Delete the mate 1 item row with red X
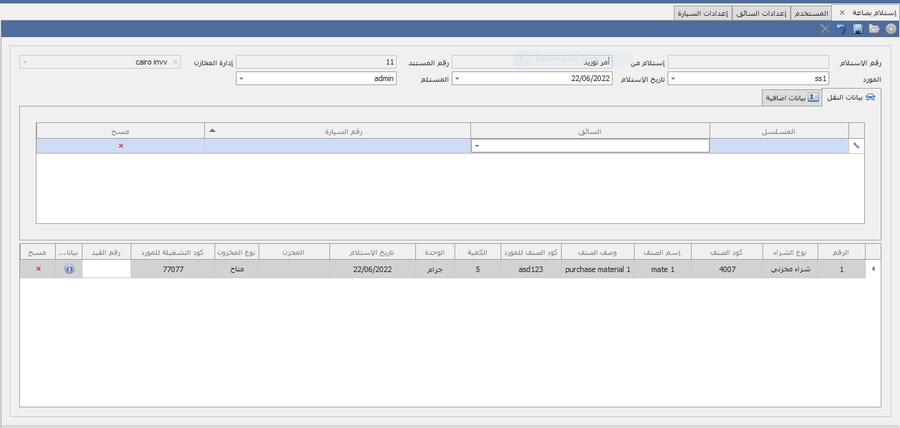 [39, 269]
